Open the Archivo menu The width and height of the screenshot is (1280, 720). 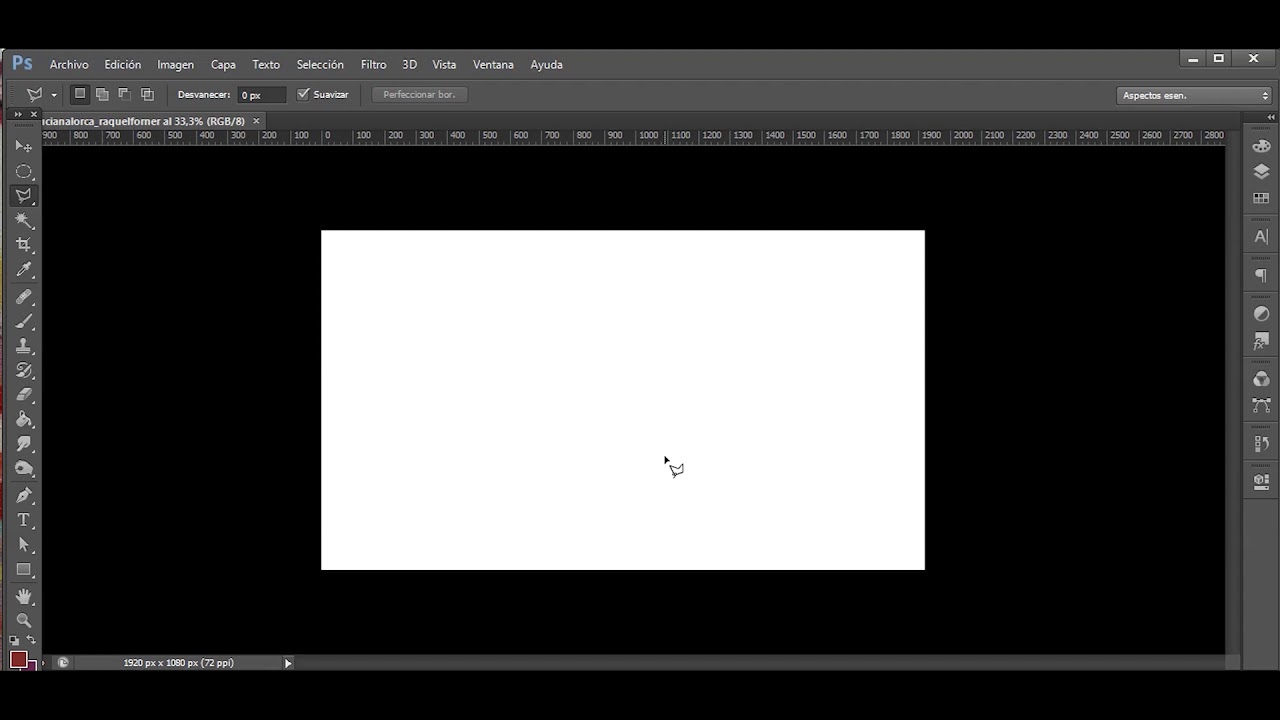pyautogui.click(x=69, y=64)
